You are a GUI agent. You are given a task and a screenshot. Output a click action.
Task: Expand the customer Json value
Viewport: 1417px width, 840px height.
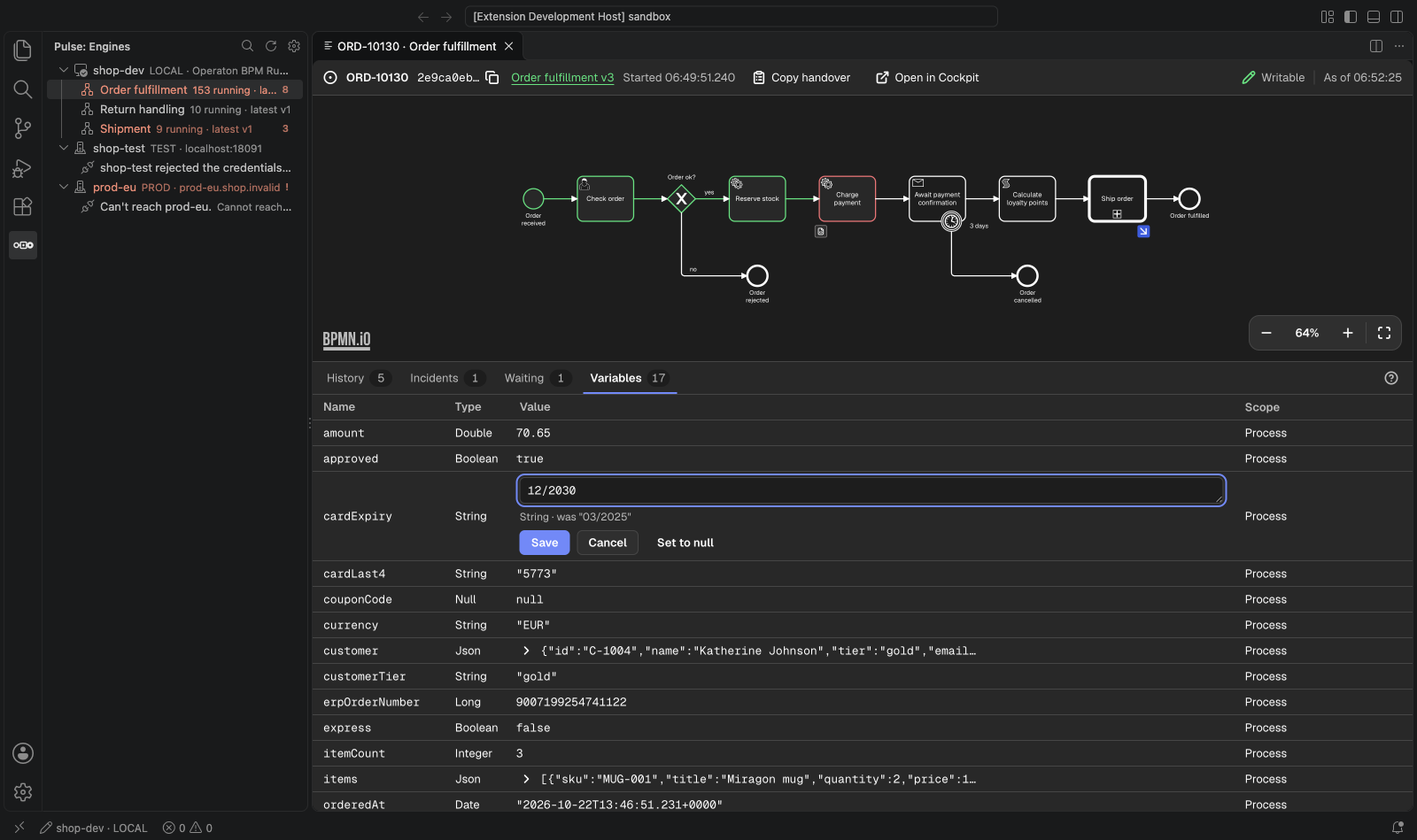point(526,651)
